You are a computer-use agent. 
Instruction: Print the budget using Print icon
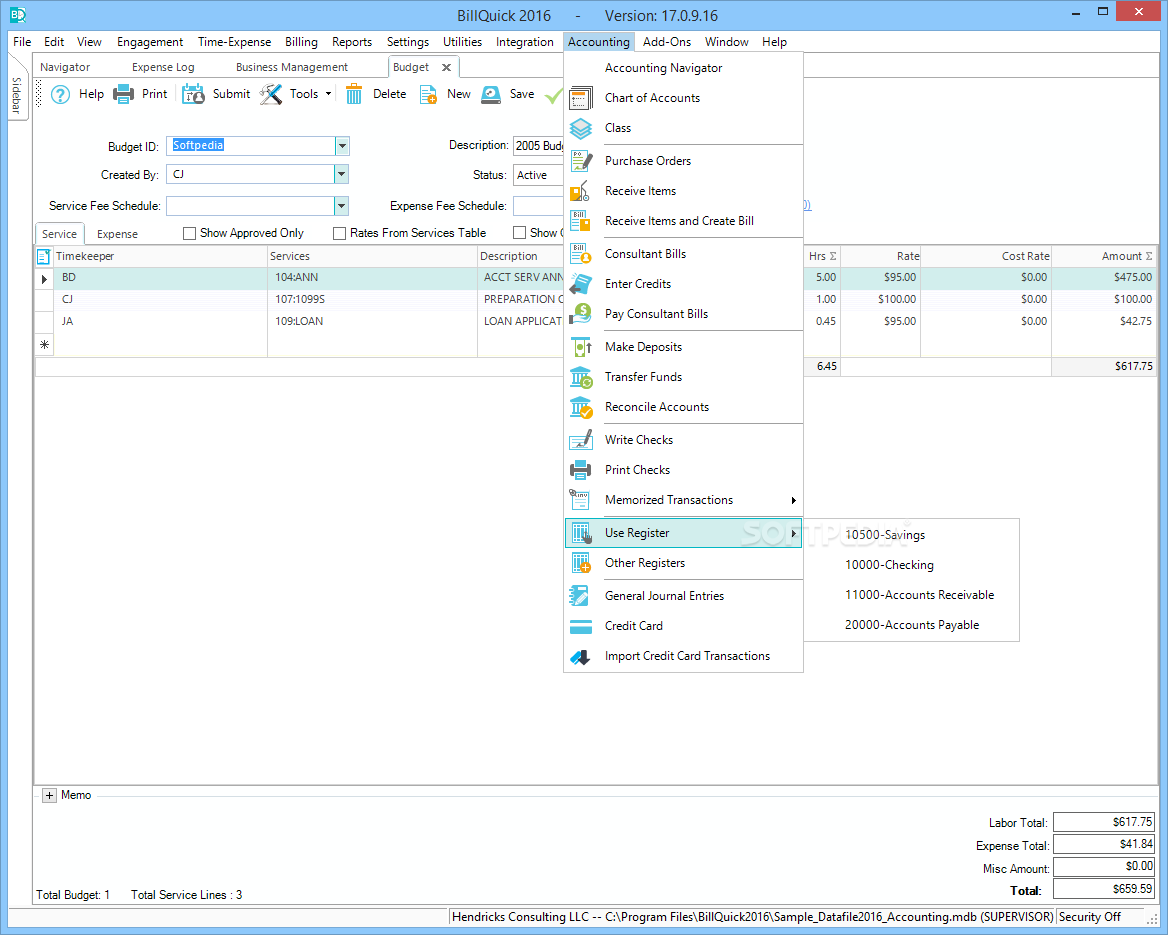[124, 95]
